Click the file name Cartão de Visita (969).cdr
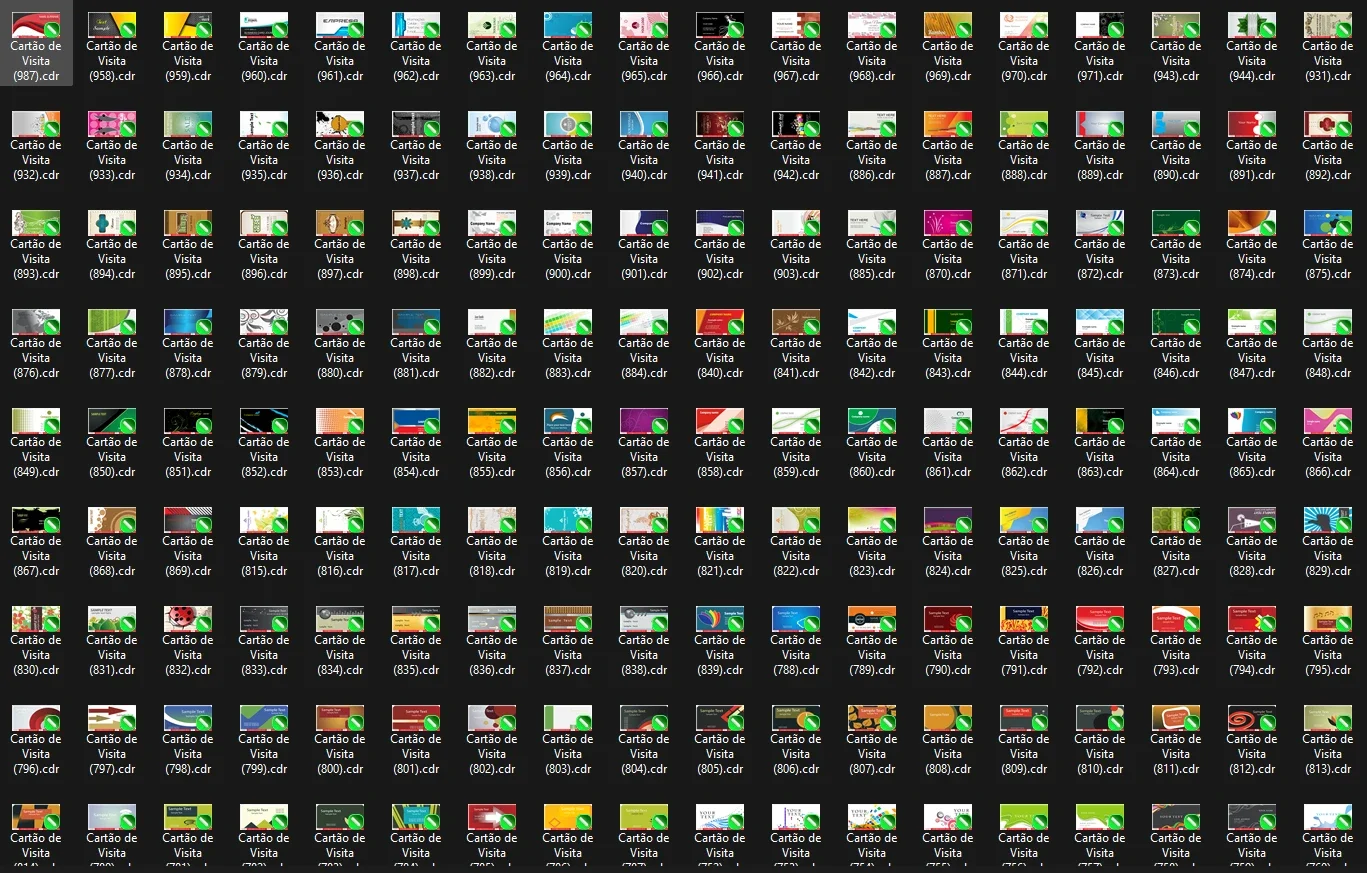 (x=948, y=61)
